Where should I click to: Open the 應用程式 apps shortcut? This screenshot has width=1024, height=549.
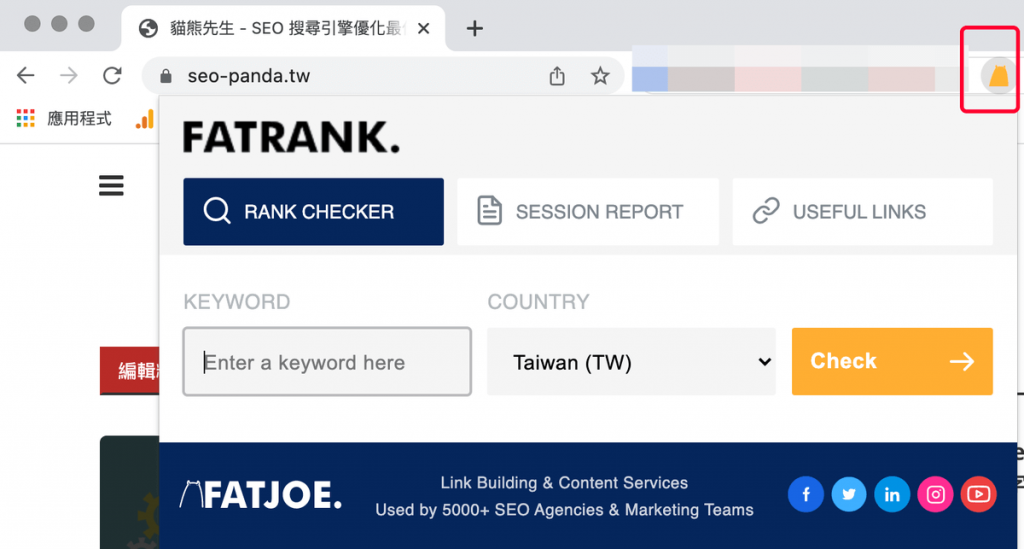64,118
